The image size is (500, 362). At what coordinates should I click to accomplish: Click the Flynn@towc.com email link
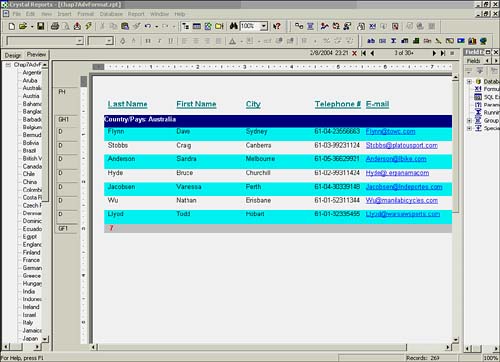tap(391, 132)
